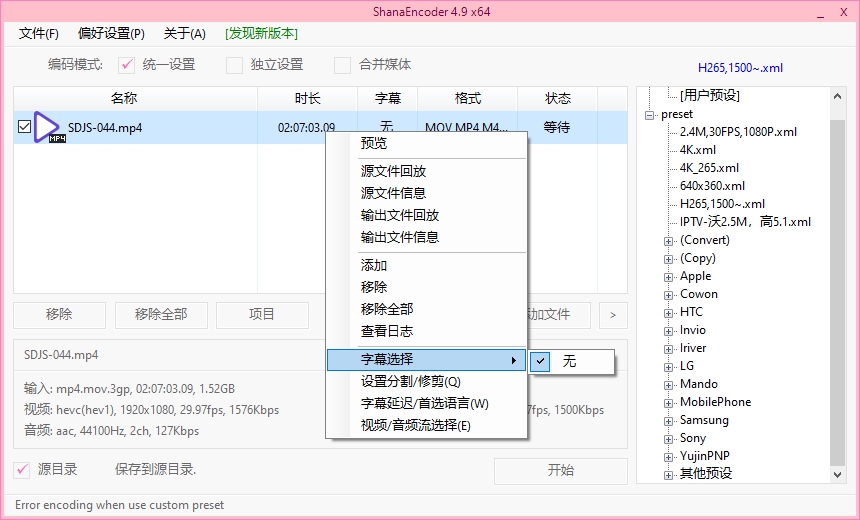Screen dimensions: 860x520
Task: Collapse the preset tree node
Action: click(x=650, y=115)
